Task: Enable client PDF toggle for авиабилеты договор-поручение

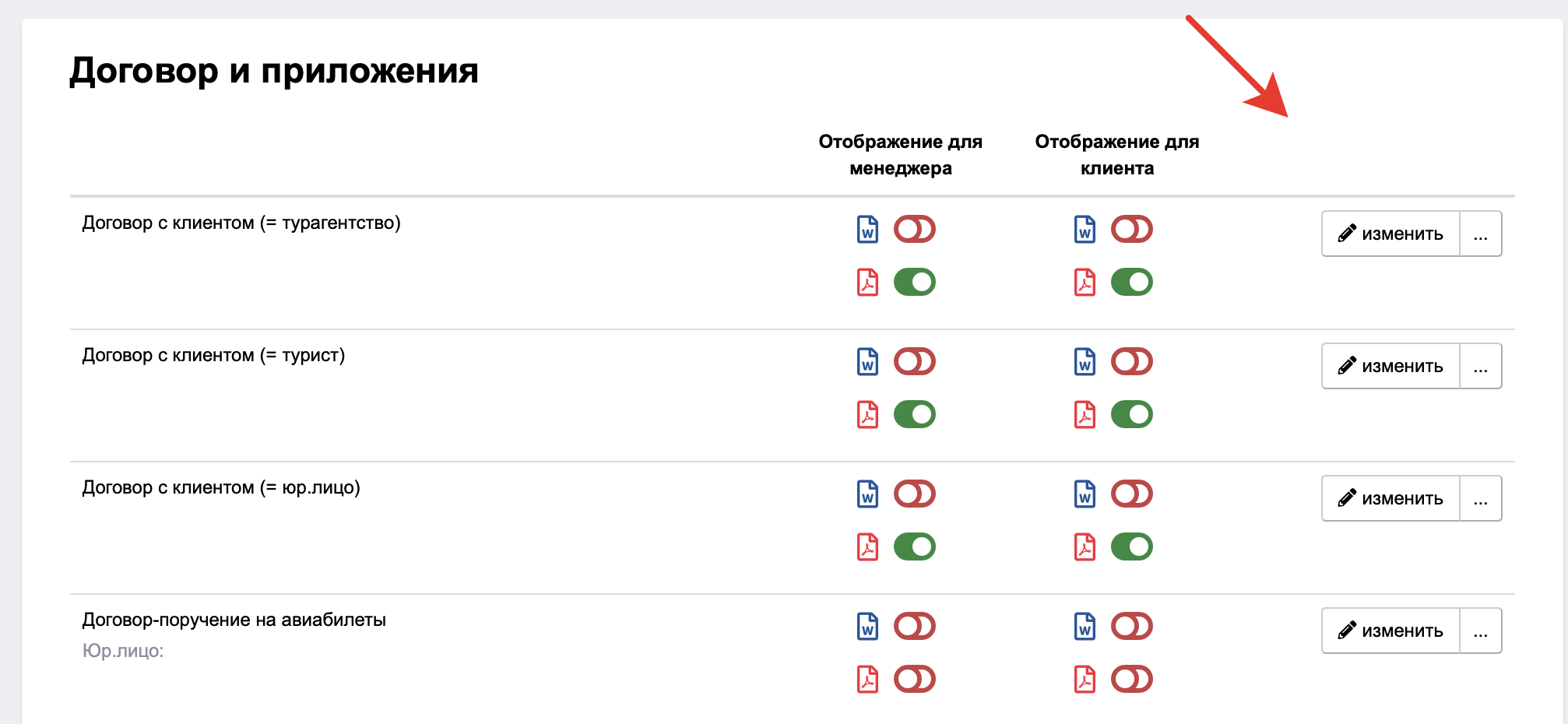Action: (x=1132, y=679)
